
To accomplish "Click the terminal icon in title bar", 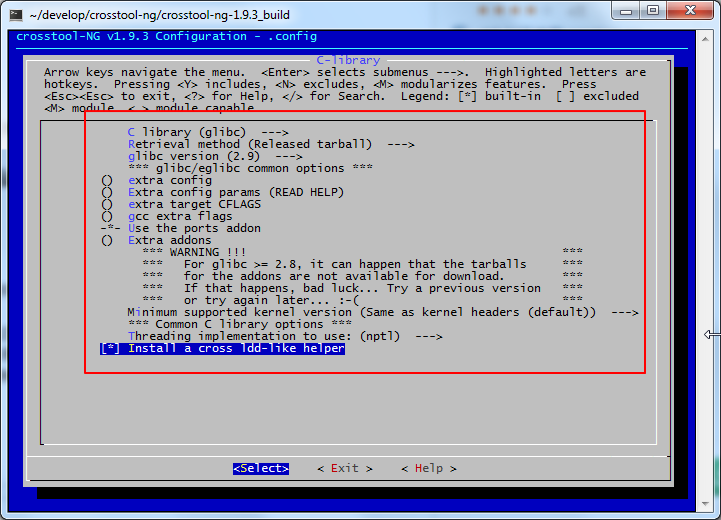I will click(16, 15).
